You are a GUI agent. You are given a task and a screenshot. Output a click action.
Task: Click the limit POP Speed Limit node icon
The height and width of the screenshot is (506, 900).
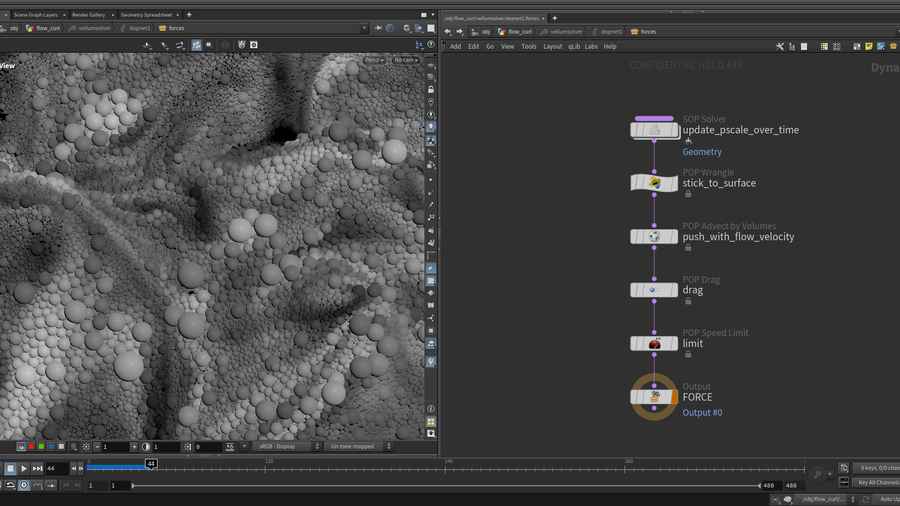[654, 343]
